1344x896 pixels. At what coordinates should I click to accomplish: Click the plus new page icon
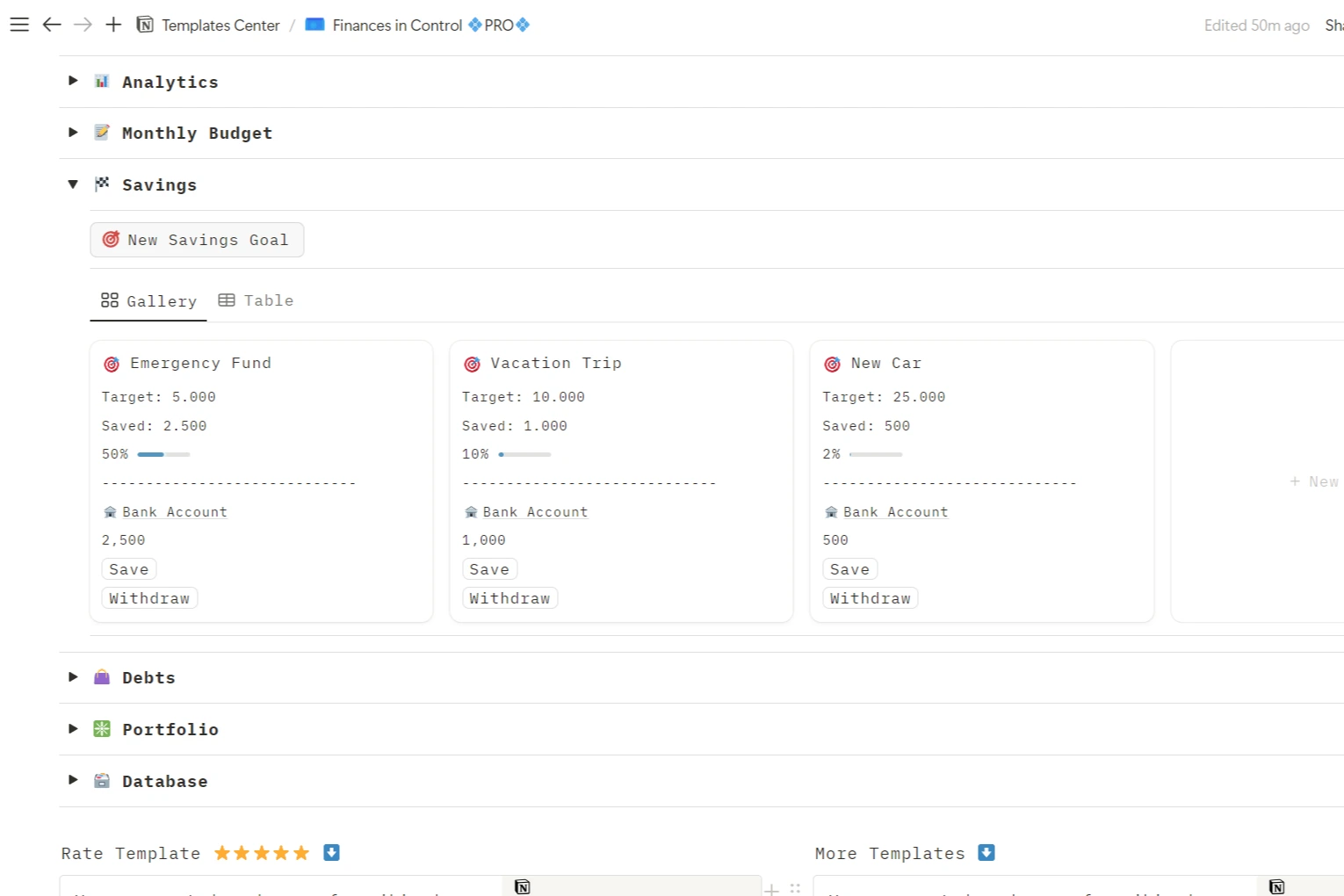[x=113, y=25]
